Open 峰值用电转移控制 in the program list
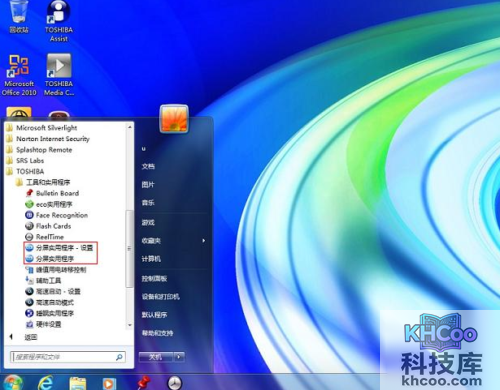 coord(56,270)
